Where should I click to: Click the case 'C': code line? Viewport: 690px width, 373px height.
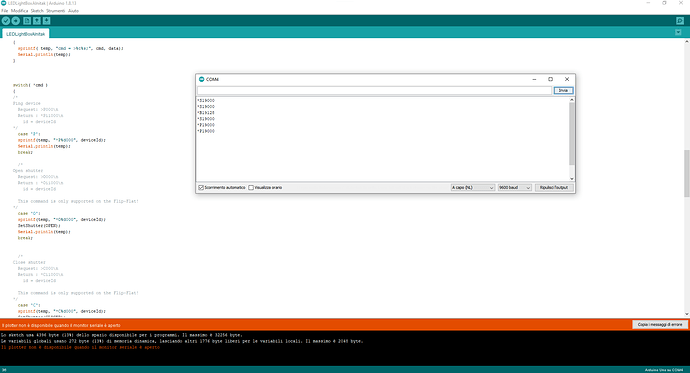click(x=29, y=305)
